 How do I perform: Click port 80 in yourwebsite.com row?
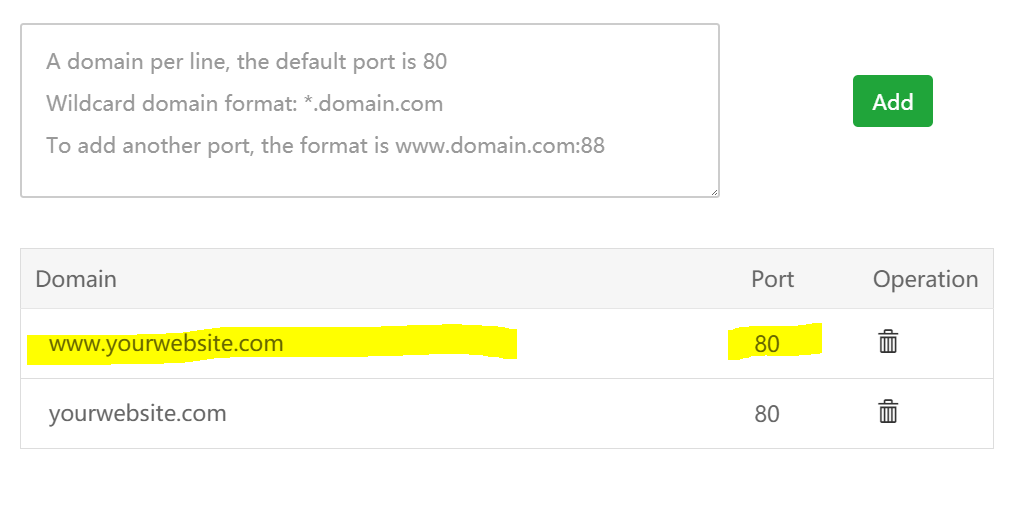click(767, 414)
